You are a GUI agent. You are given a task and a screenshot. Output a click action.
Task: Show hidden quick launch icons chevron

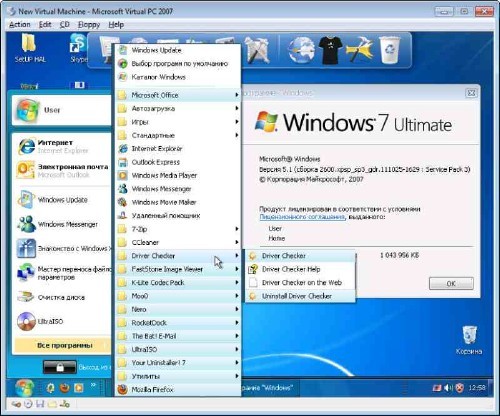[93, 385]
